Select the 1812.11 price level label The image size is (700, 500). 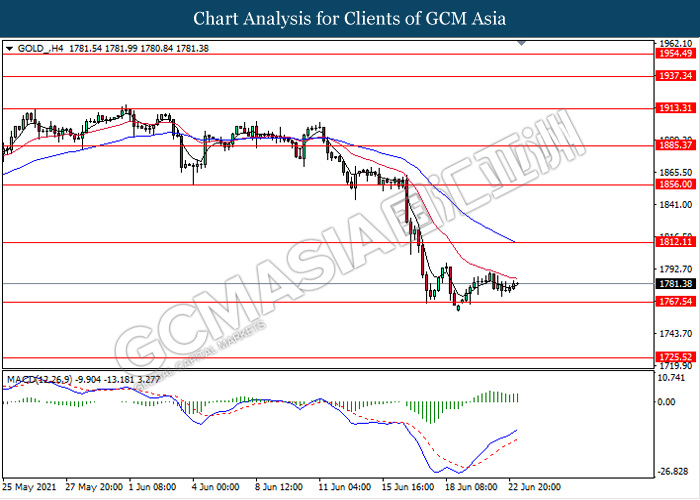[x=675, y=242]
